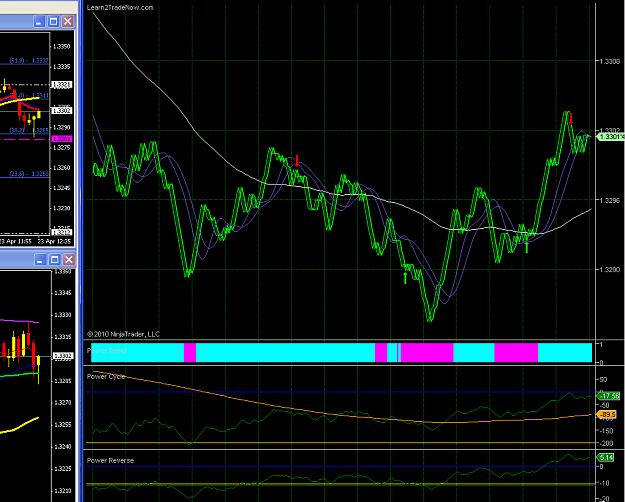Select the Power Reverse indicator label

point(110,461)
